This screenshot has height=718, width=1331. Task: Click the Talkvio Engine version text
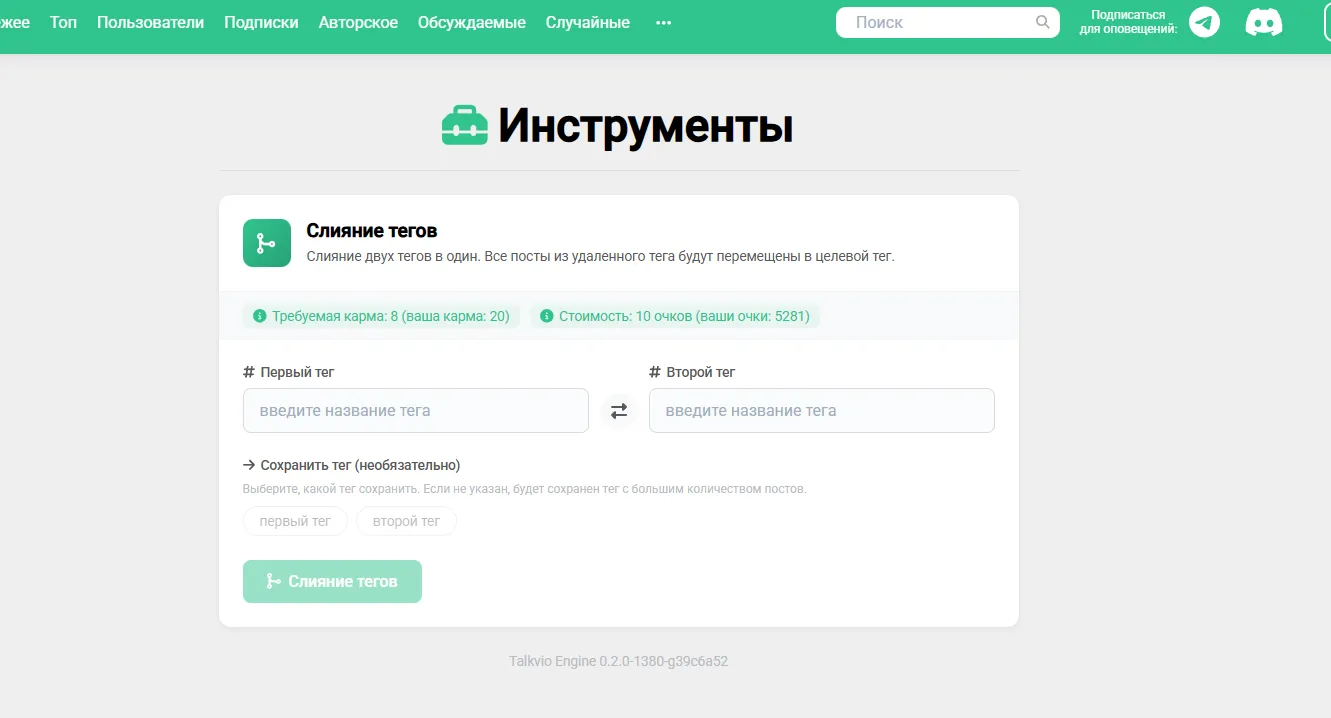[619, 661]
